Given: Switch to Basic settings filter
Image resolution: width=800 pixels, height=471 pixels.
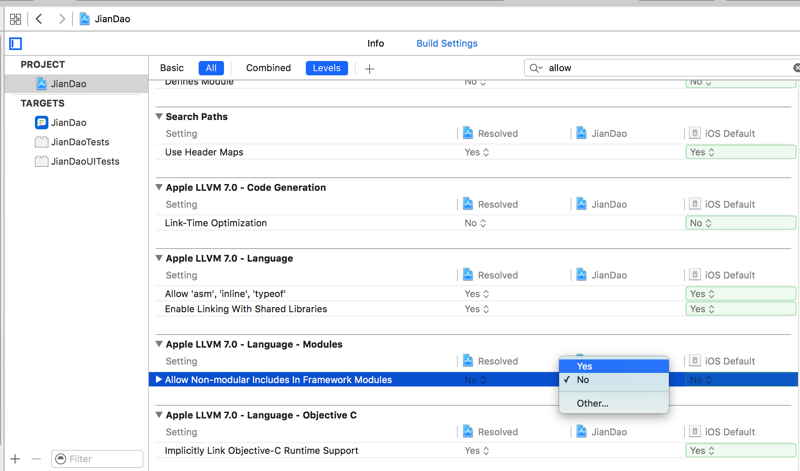Looking at the screenshot, I should (172, 68).
